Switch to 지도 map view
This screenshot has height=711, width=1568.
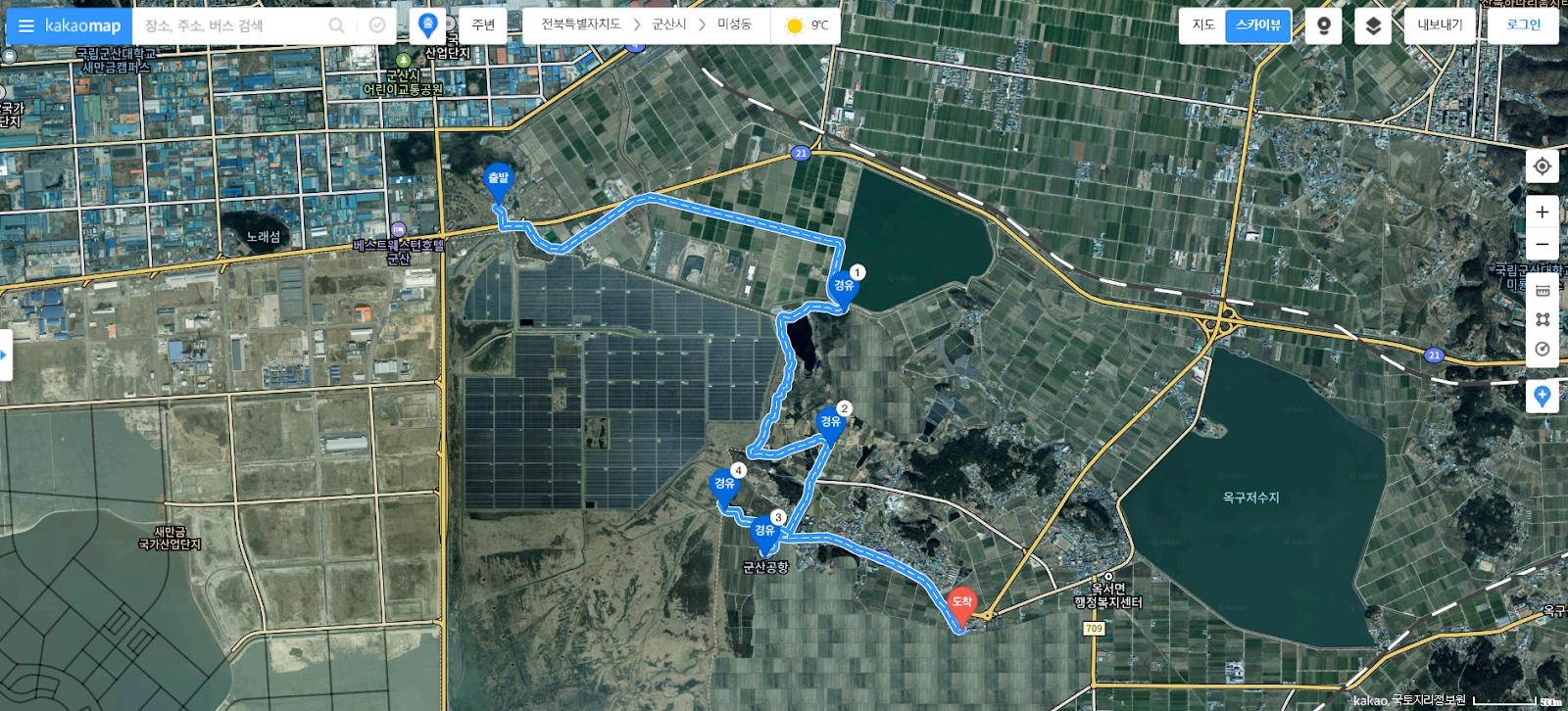[x=1203, y=25]
